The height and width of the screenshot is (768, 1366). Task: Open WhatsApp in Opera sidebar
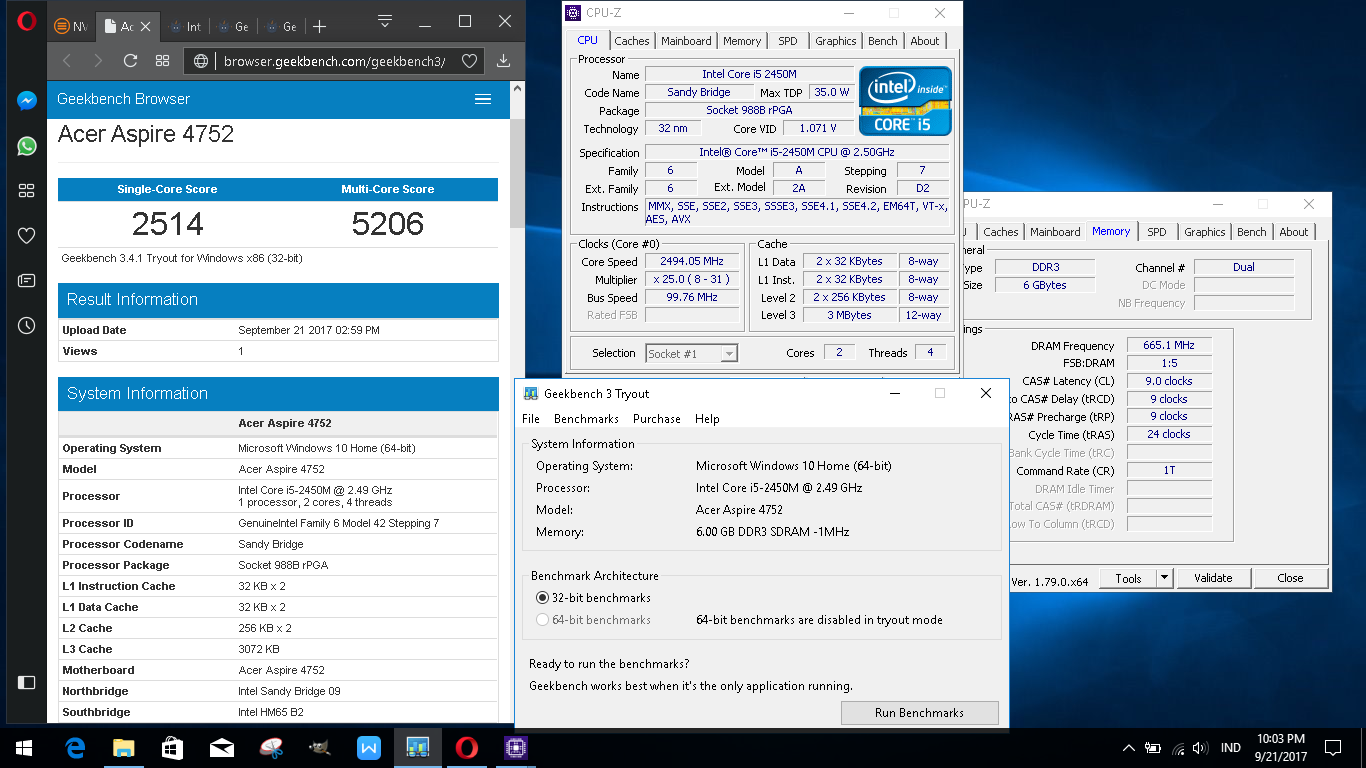click(27, 146)
